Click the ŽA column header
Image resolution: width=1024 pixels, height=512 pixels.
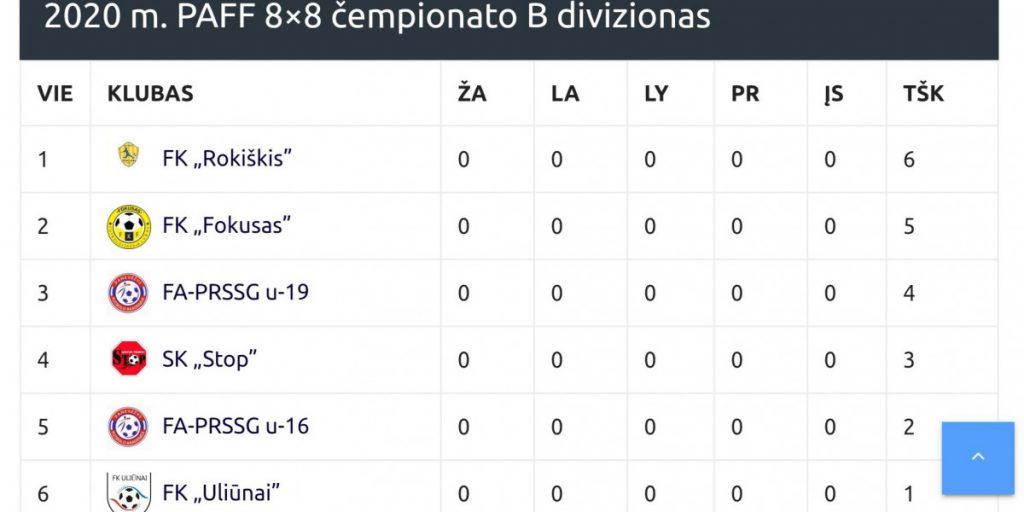coord(472,94)
